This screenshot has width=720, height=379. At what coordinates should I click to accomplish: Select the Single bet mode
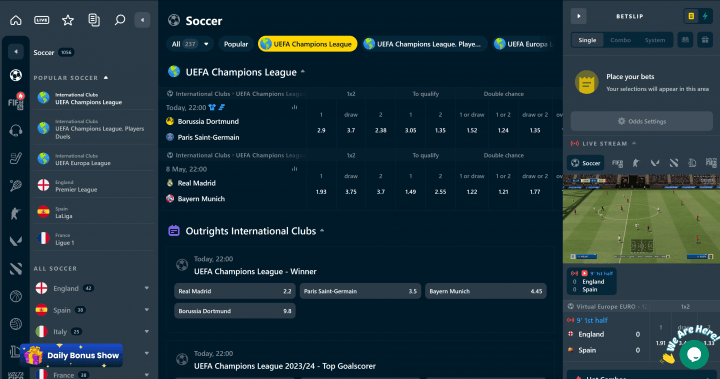click(x=587, y=40)
